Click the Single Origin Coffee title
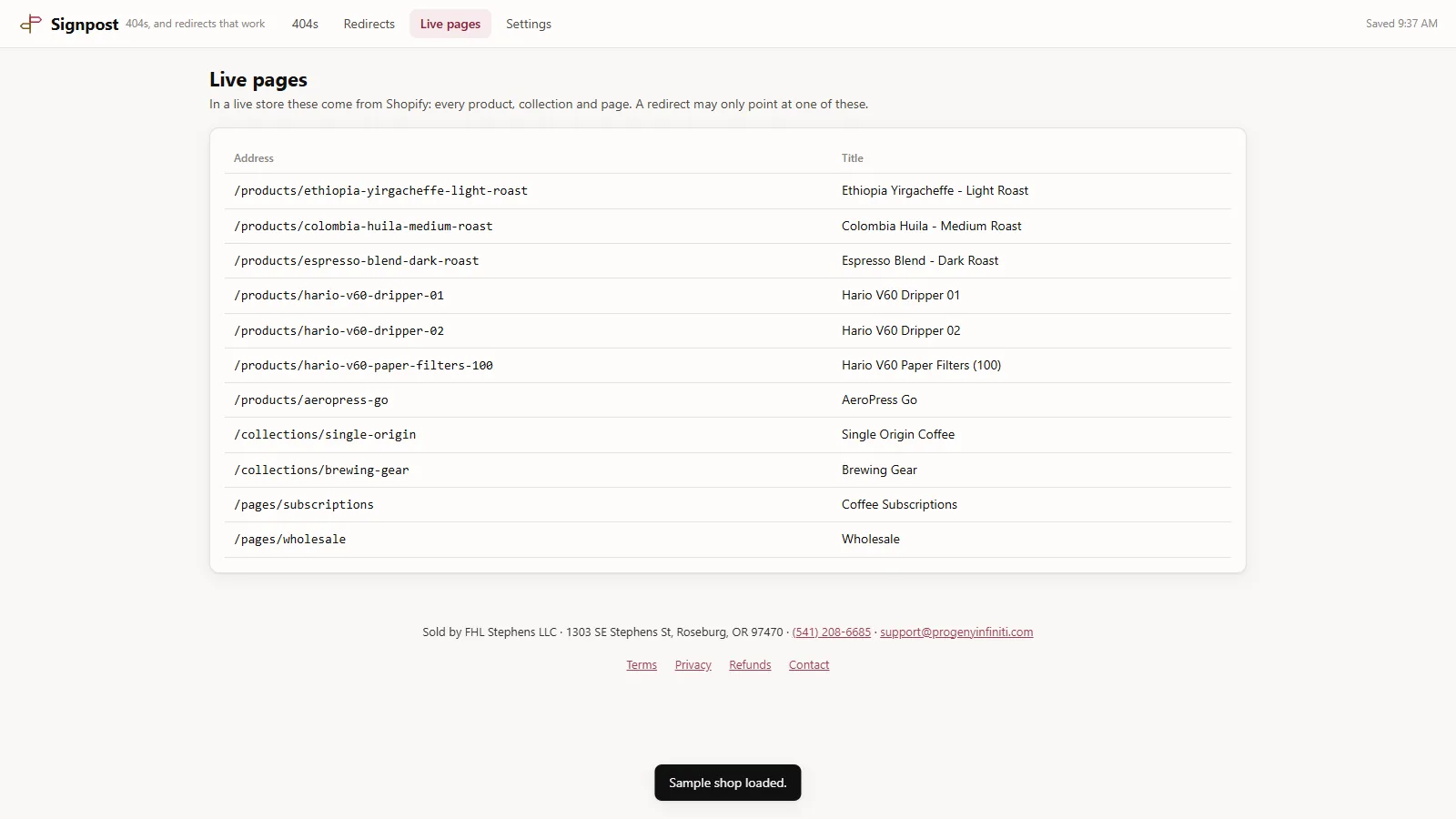This screenshot has height=819, width=1456. point(898,435)
